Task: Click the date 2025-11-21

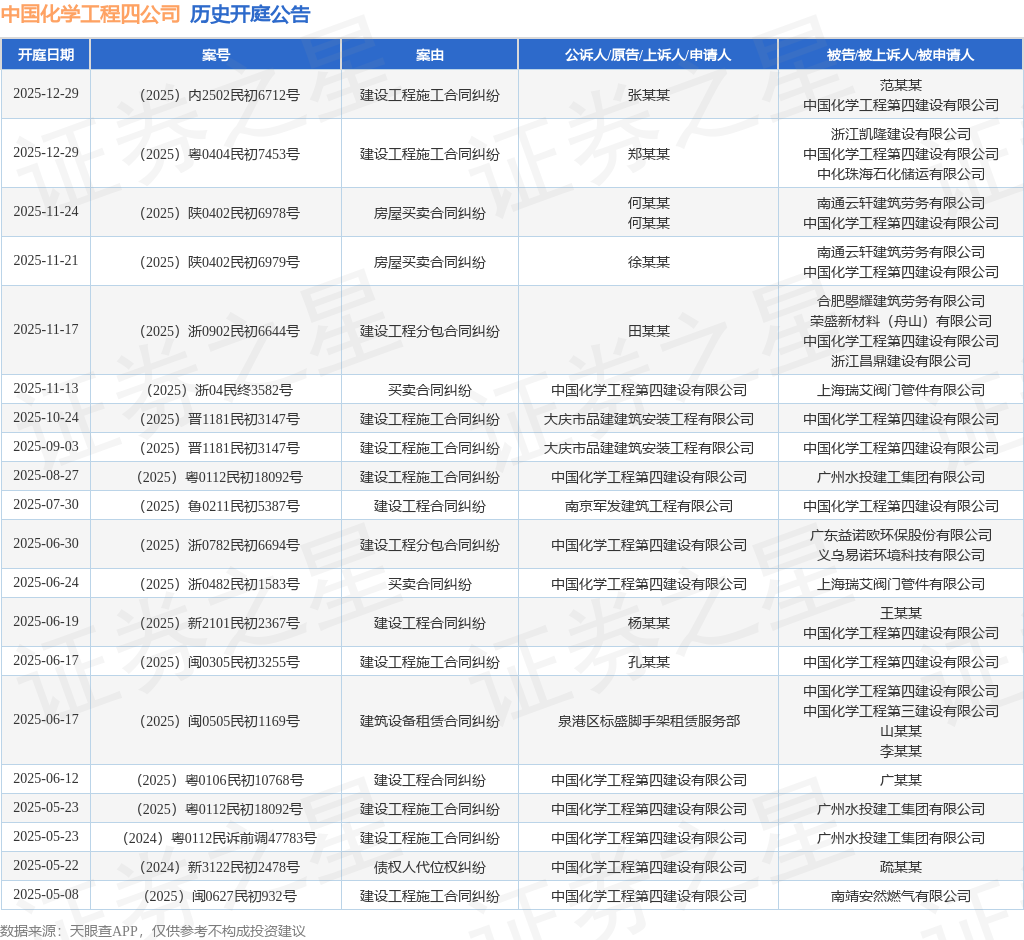Action: (x=46, y=261)
